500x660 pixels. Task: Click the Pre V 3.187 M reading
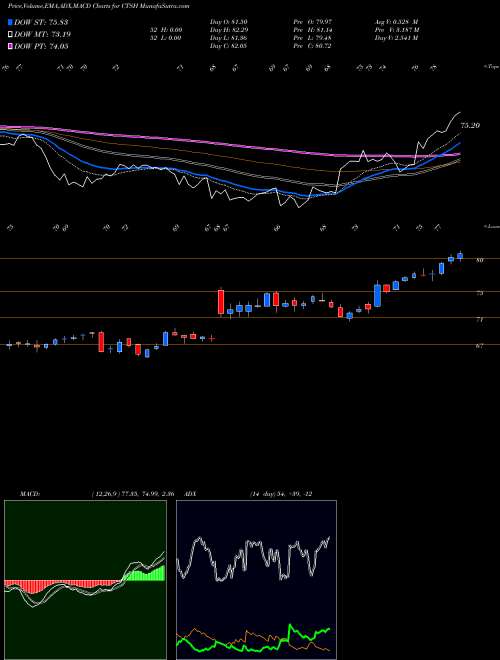(x=397, y=30)
